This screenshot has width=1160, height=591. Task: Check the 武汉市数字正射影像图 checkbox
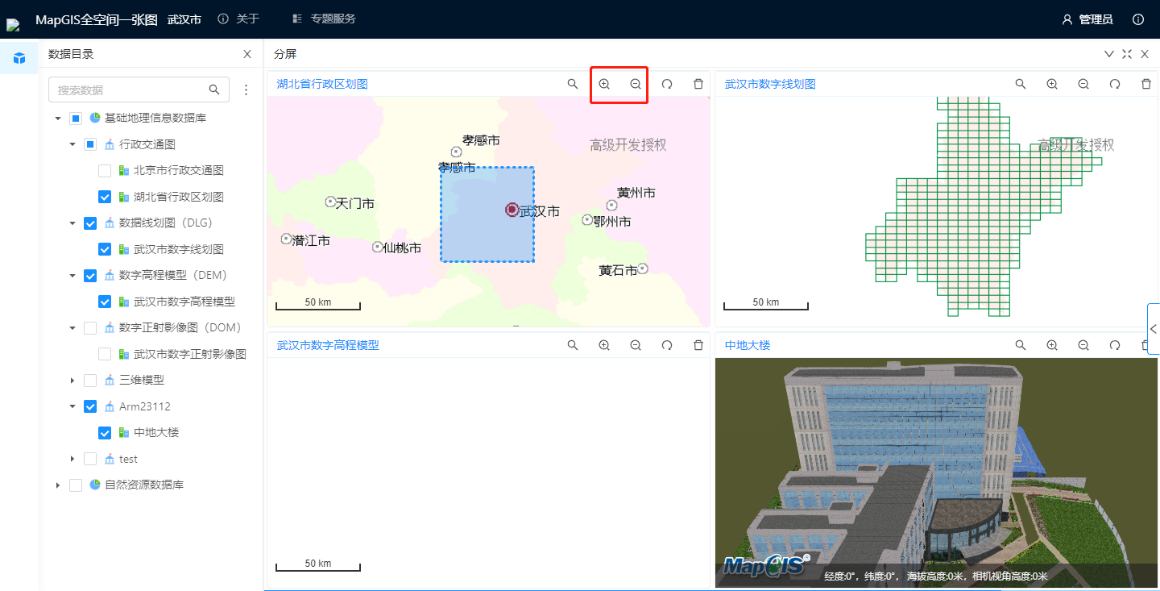[x=105, y=354]
